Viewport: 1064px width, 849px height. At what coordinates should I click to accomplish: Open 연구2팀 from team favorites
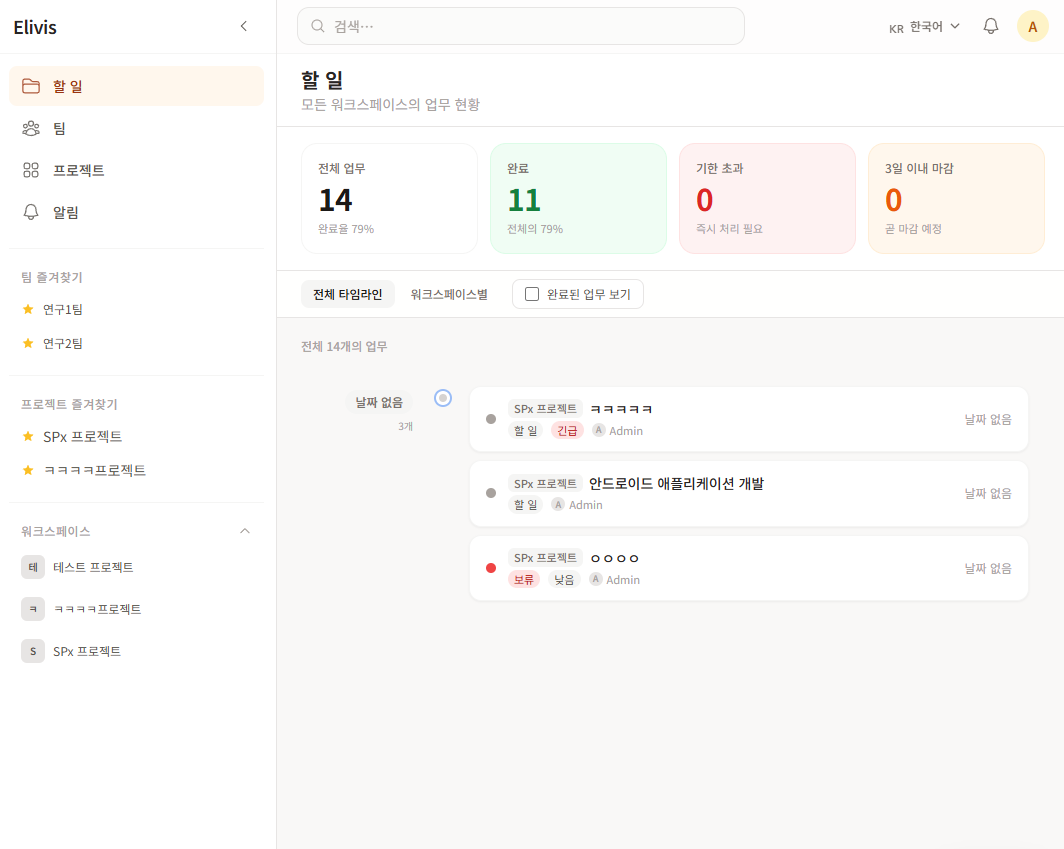[63, 343]
